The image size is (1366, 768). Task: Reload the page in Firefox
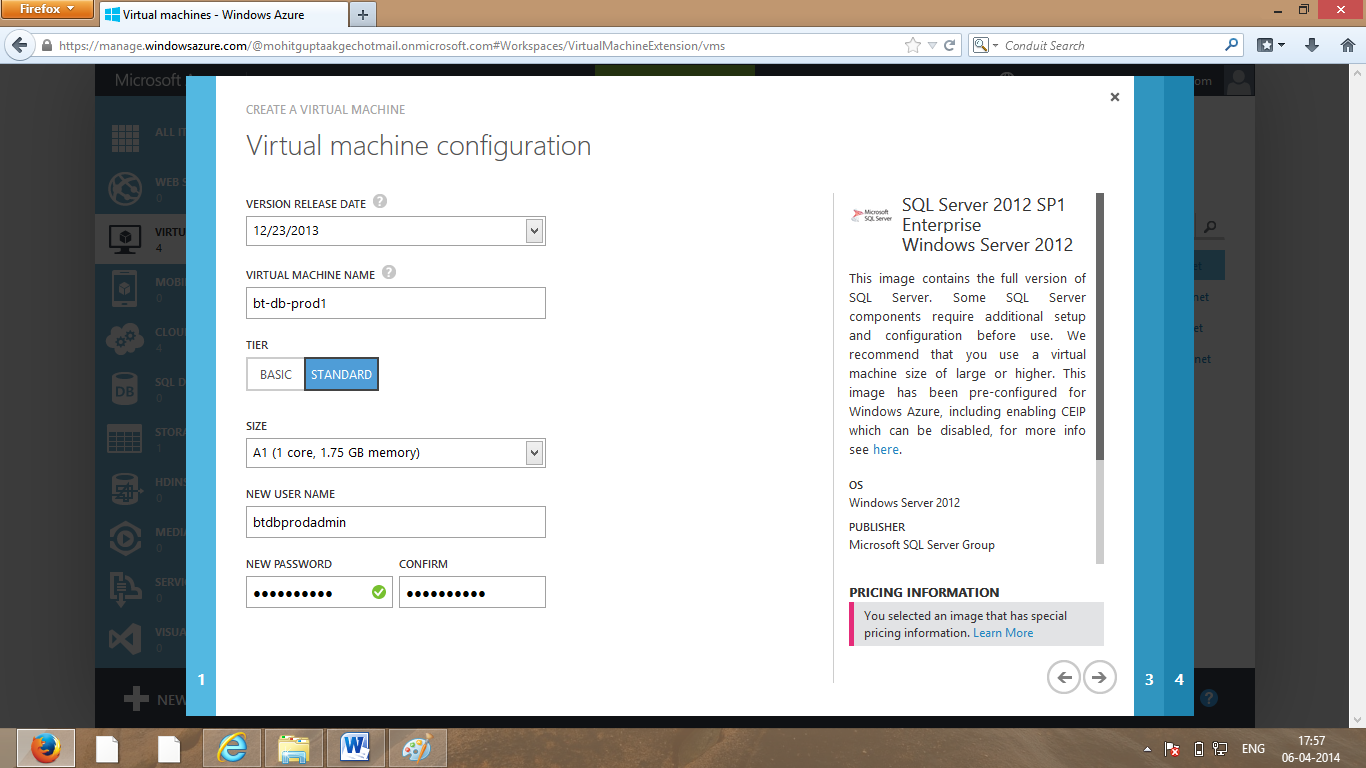point(949,45)
